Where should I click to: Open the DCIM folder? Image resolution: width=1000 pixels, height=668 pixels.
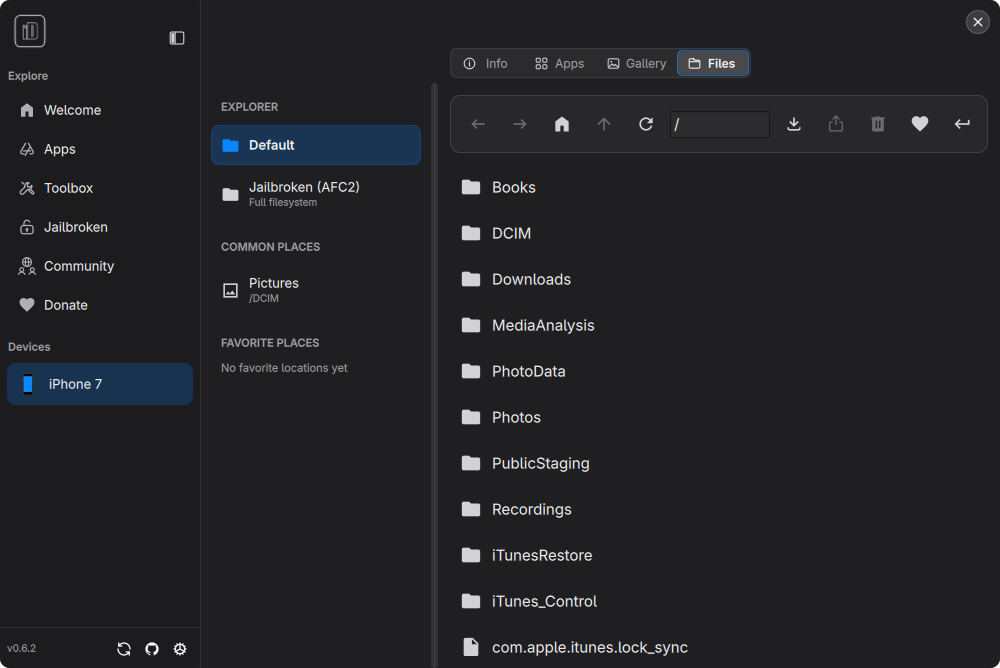(x=719, y=234)
